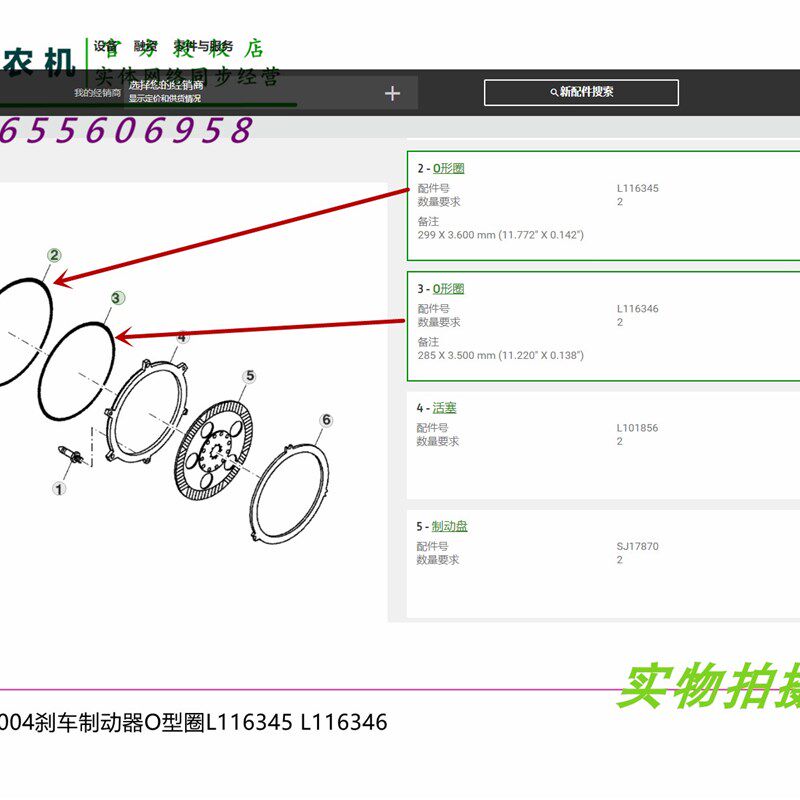The width and height of the screenshot is (800, 800).
Task: Click the plus icon beside dealer selector
Action: 393,92
